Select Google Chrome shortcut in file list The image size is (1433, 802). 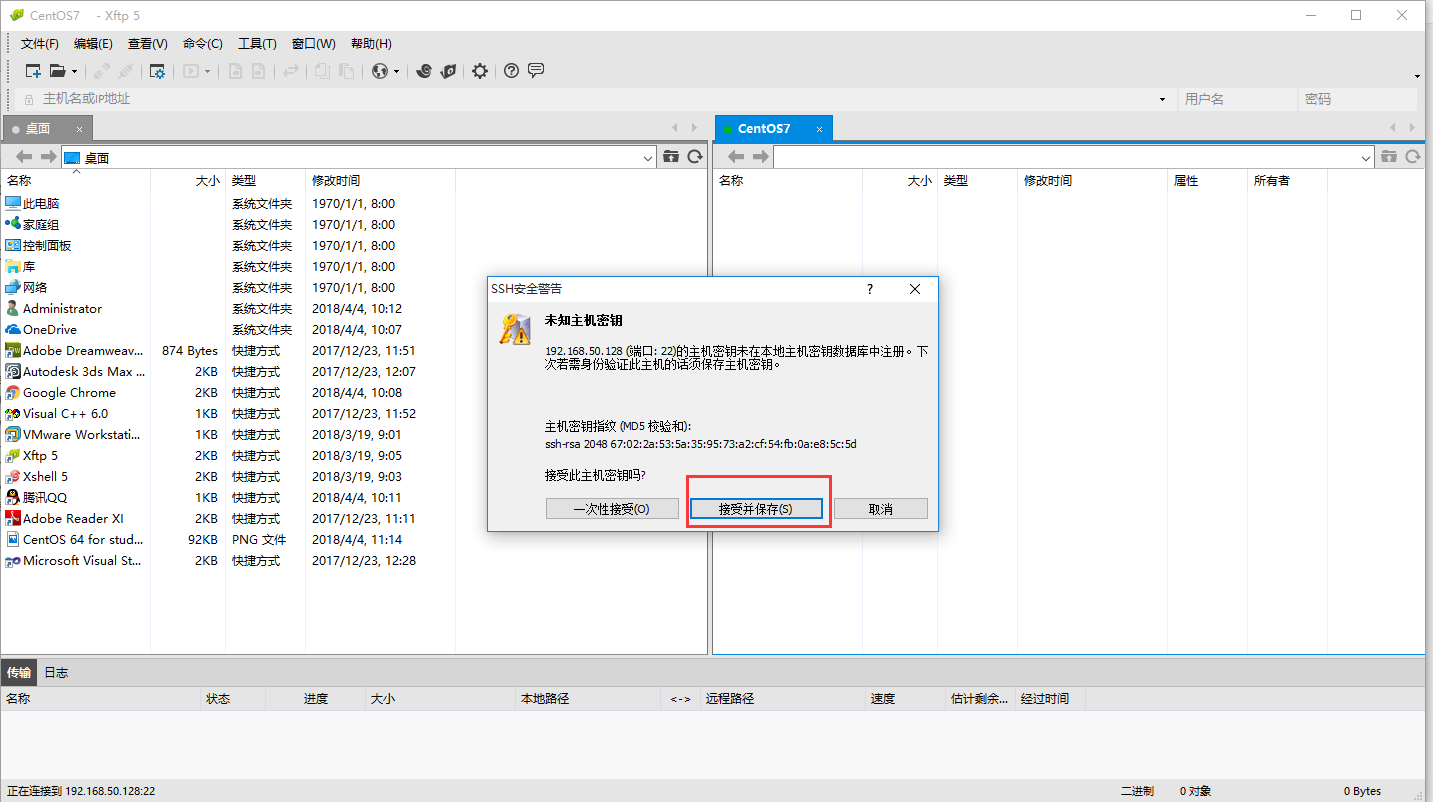(69, 393)
